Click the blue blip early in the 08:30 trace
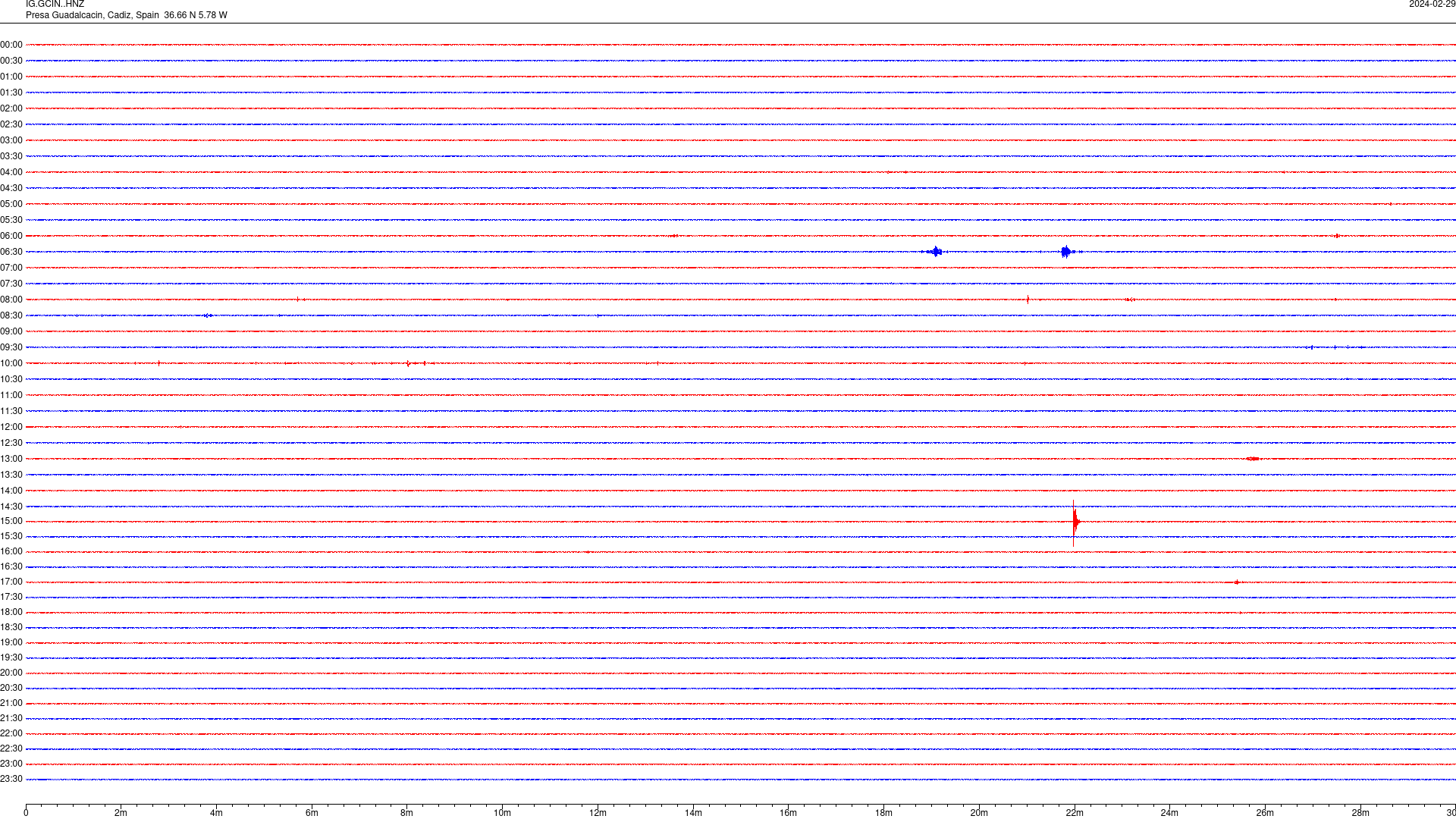1456x819 pixels. pos(208,315)
